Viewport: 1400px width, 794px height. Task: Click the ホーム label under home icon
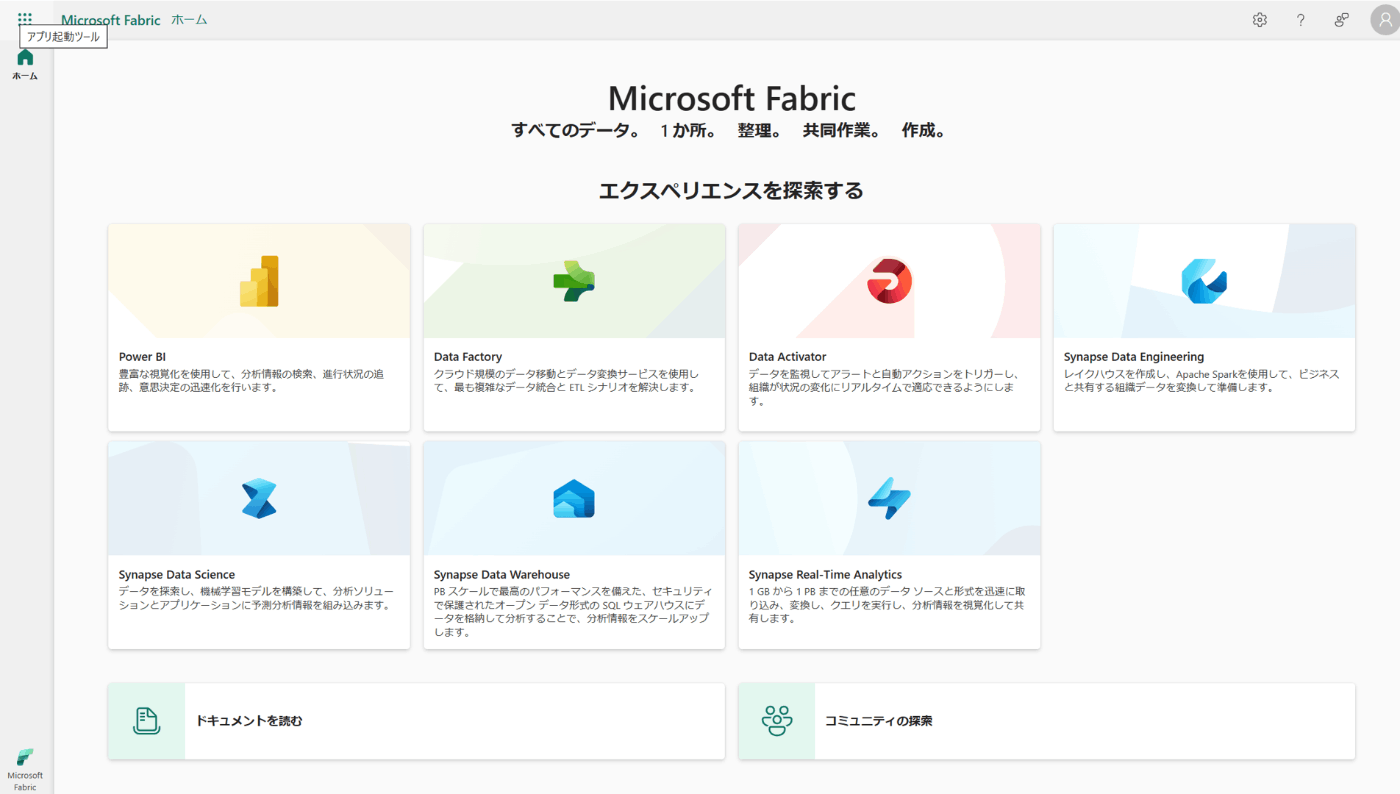click(x=25, y=76)
